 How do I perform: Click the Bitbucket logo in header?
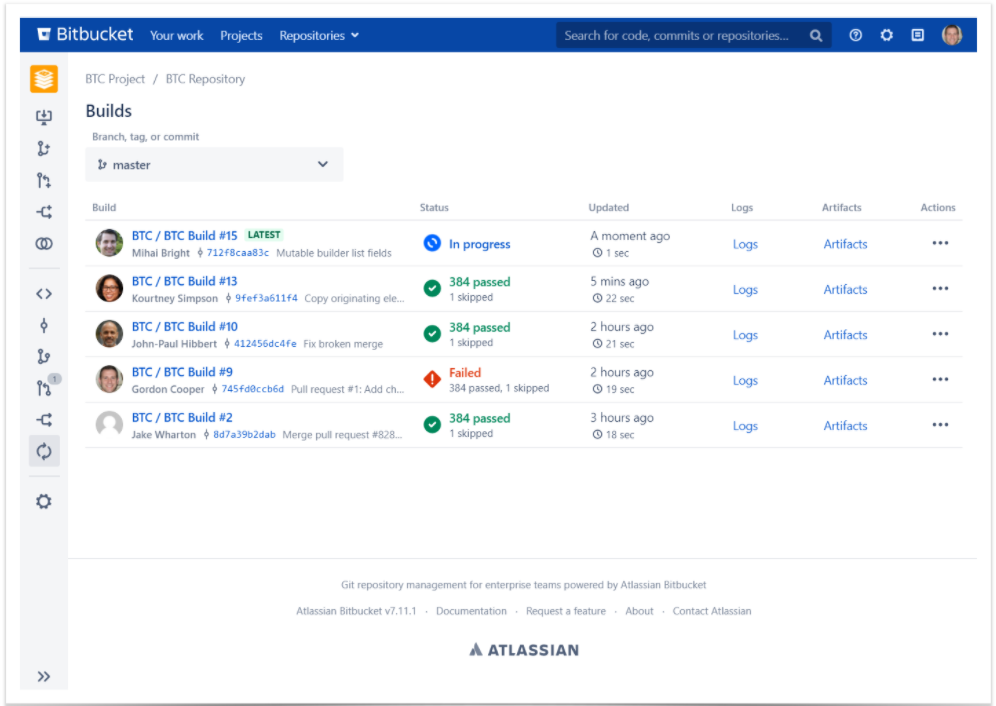coord(85,34)
